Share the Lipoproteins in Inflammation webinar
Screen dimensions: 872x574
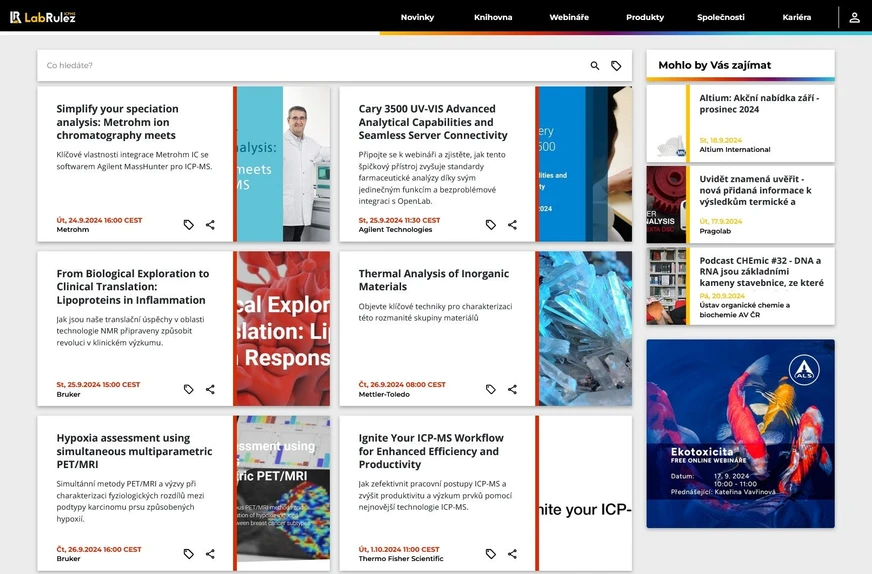tap(210, 389)
